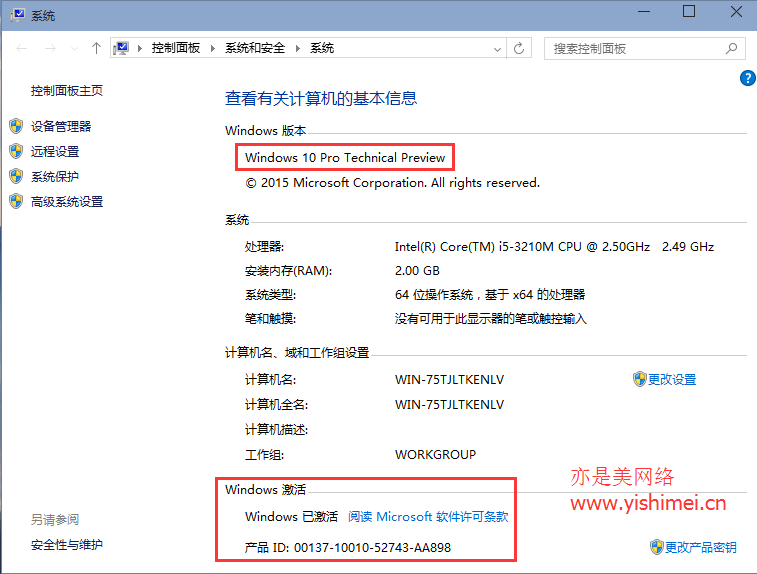Minimize the System window
This screenshot has height=574, width=757.
[644, 12]
